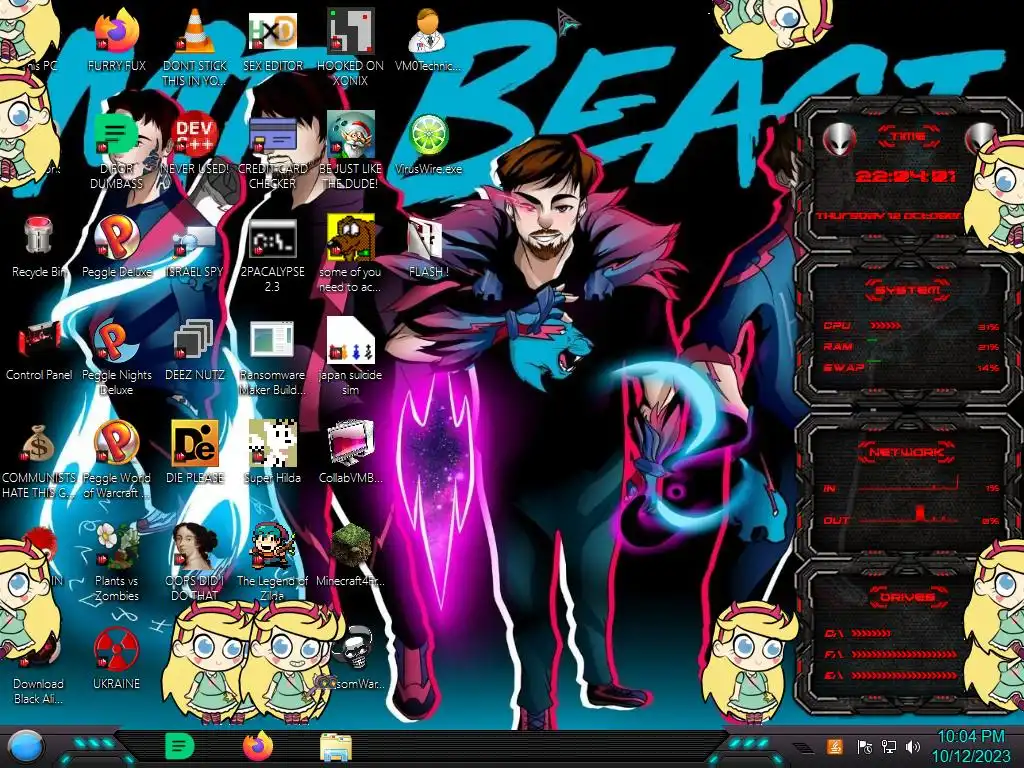
Task: Open the Start orb button
Action: coord(26,747)
